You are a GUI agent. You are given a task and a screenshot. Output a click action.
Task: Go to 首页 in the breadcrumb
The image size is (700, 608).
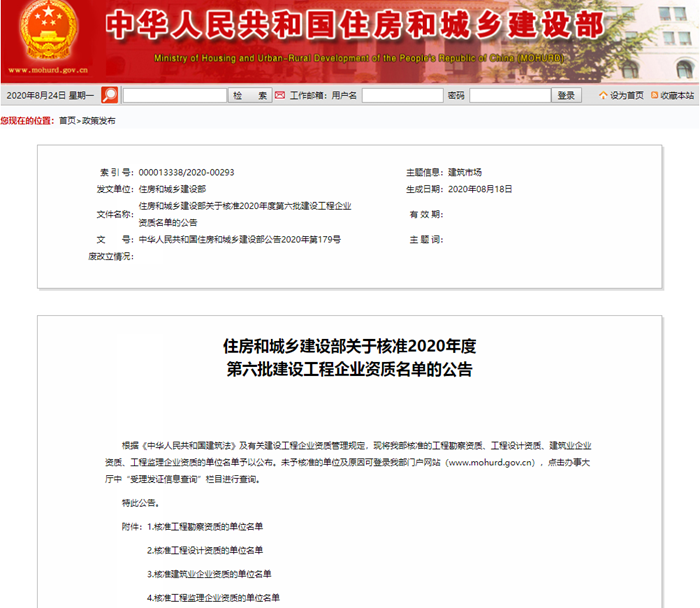pos(67,121)
